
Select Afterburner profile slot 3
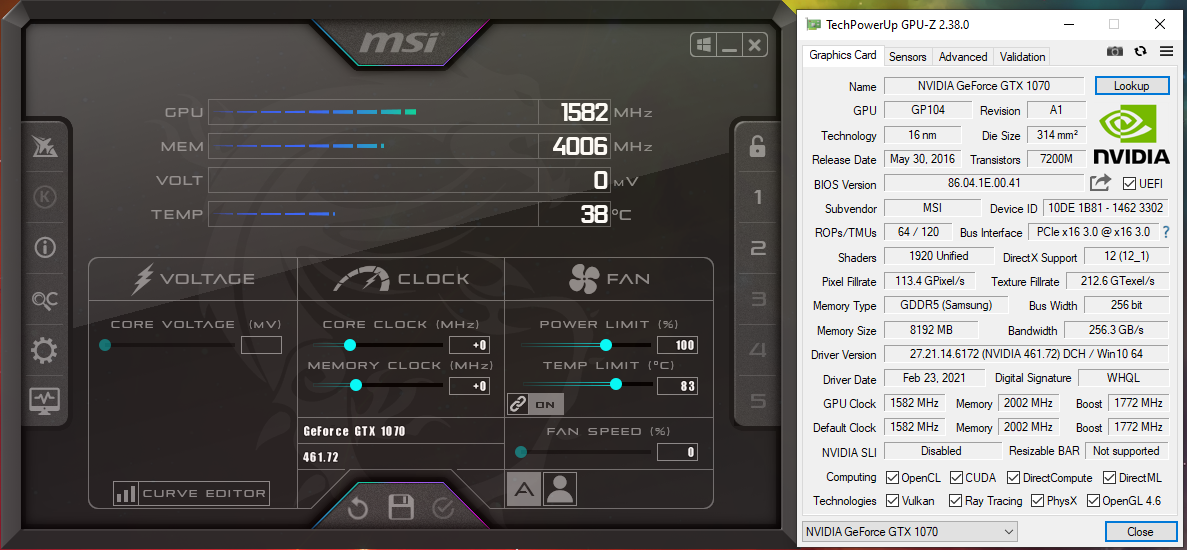(x=757, y=300)
